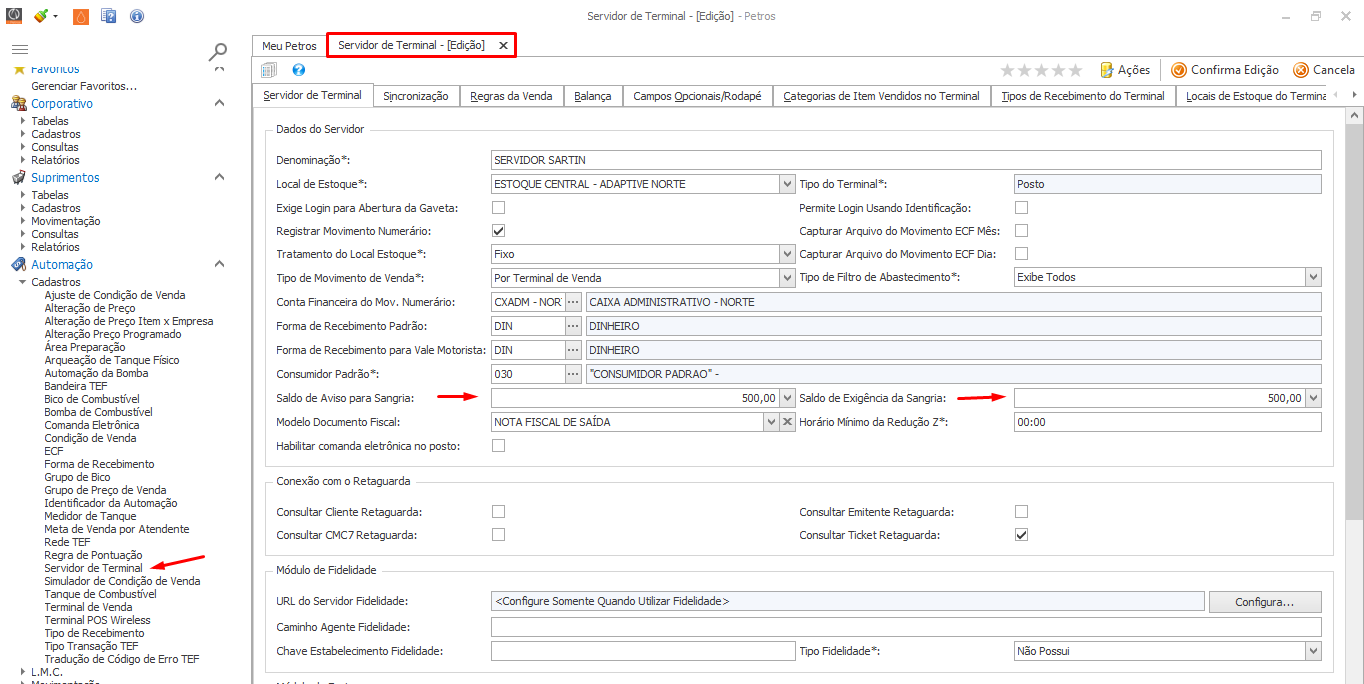1364x684 pixels.
Task: Click the right tab scroll arrow
Action: 1353,95
